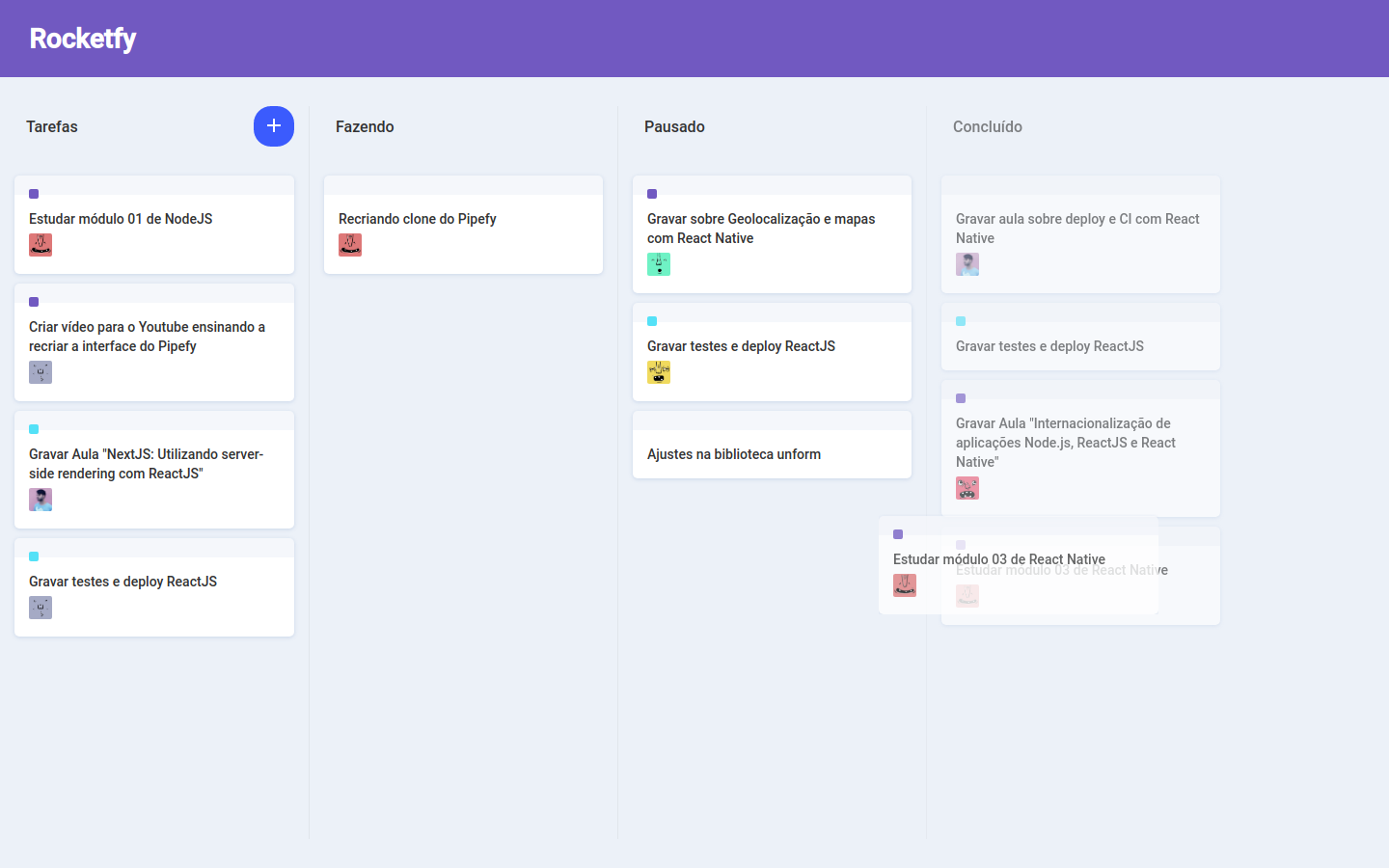
Task: Click 'Tarefas' column heading
Action: (52, 126)
